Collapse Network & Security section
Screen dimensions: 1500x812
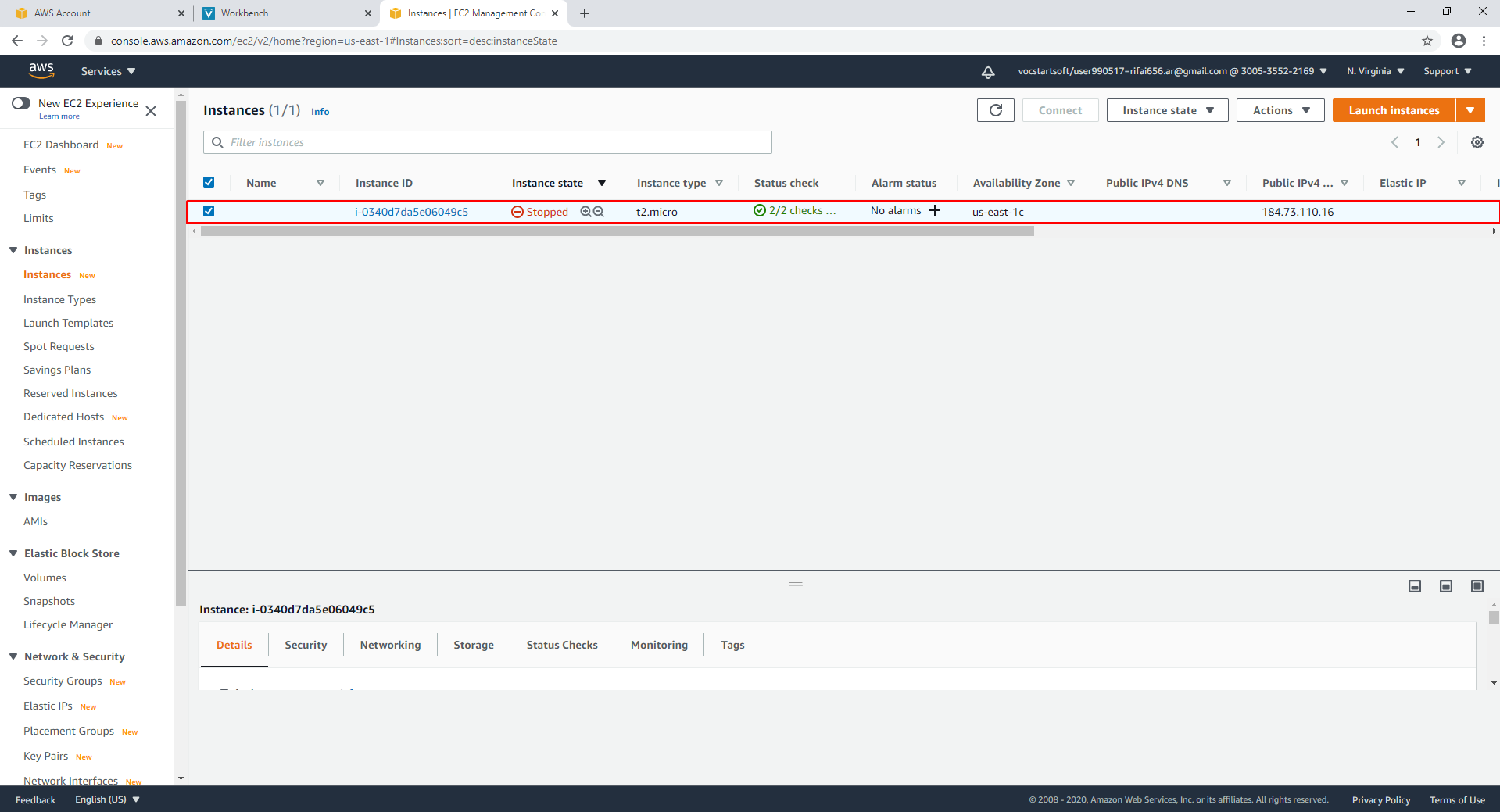(13, 656)
